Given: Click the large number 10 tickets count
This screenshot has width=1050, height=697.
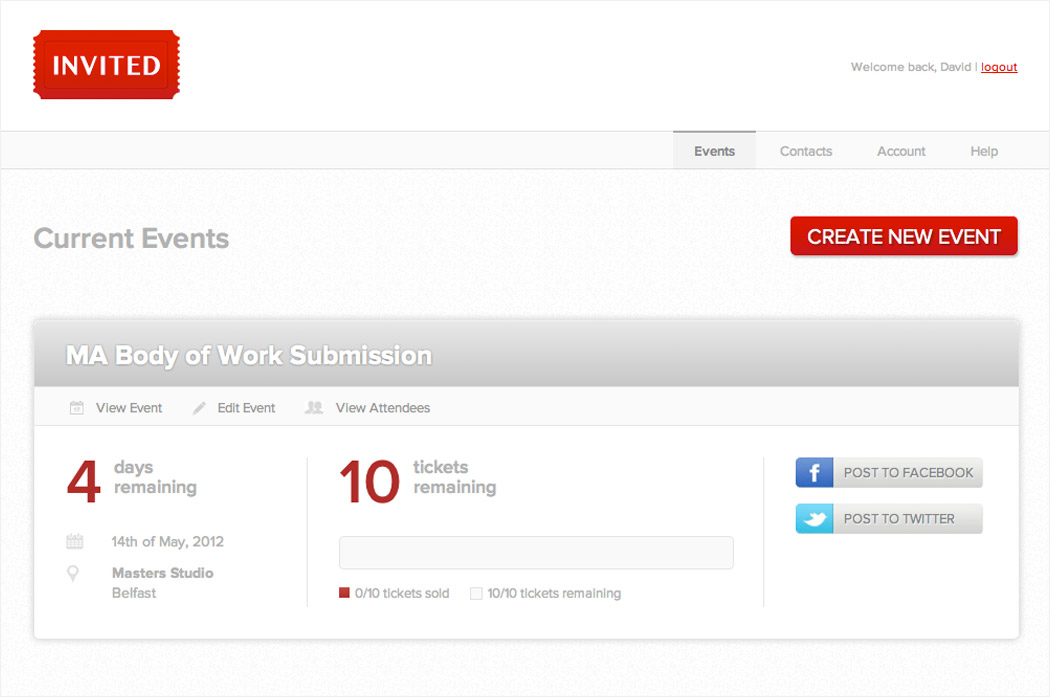Looking at the screenshot, I should click(x=370, y=481).
